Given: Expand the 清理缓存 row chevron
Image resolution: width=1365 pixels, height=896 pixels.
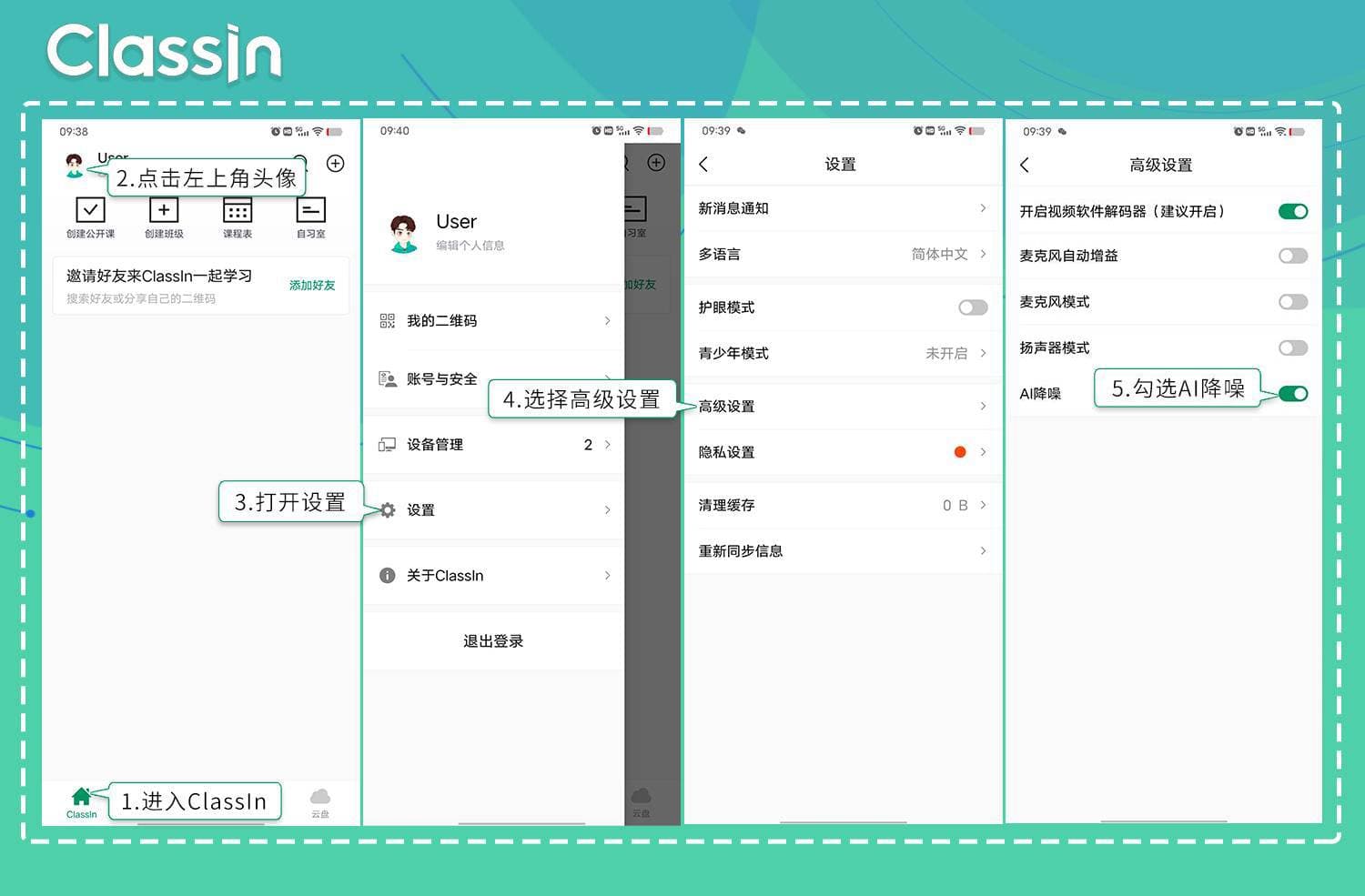Looking at the screenshot, I should 983,505.
